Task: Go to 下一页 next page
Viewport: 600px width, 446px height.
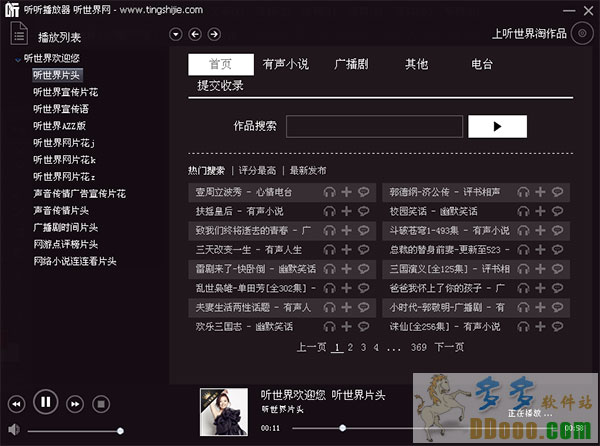Action: [449, 347]
